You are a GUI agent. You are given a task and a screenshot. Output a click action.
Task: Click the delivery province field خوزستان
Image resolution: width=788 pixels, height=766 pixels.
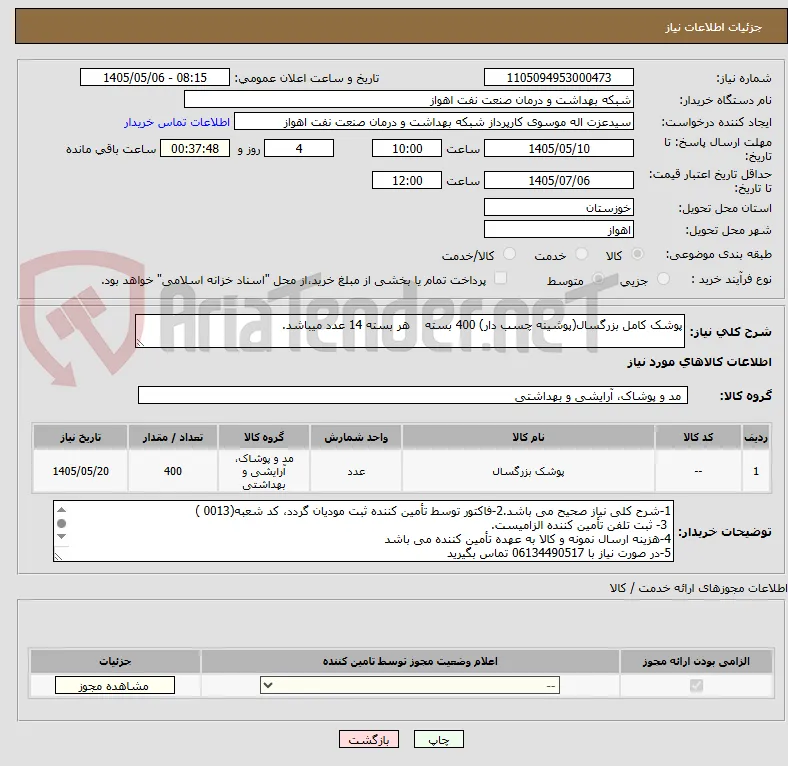pyautogui.click(x=559, y=207)
